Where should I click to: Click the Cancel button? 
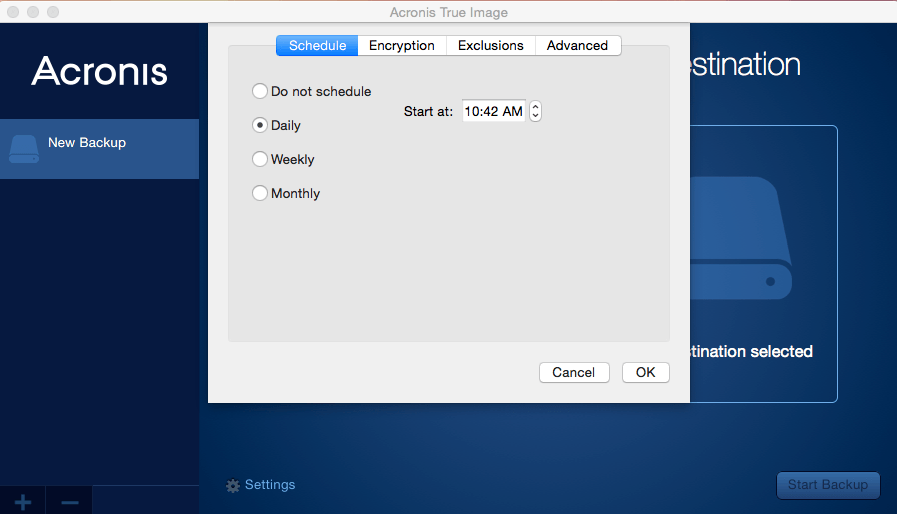(574, 373)
